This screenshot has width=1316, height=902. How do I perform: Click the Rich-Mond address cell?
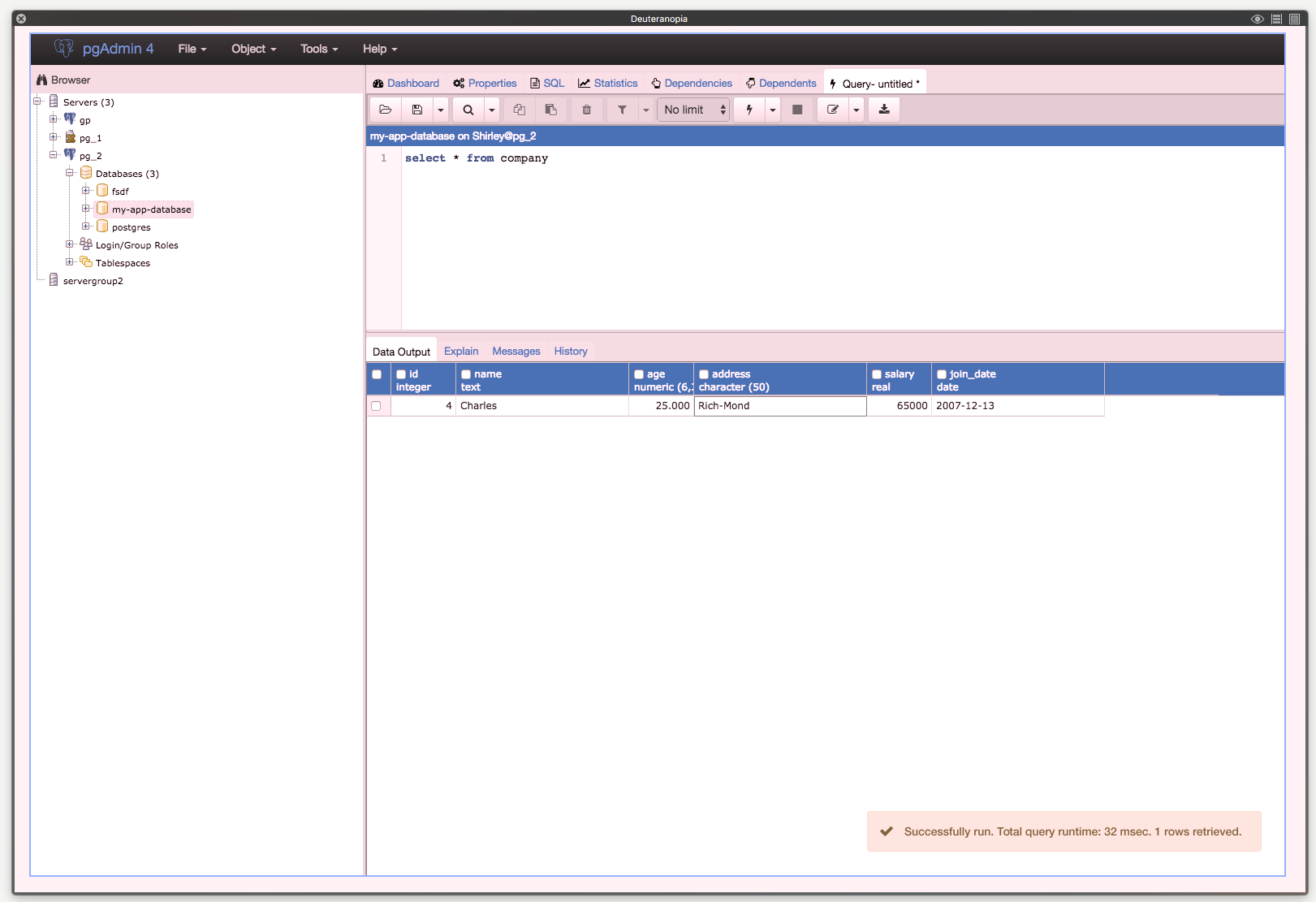click(x=779, y=406)
